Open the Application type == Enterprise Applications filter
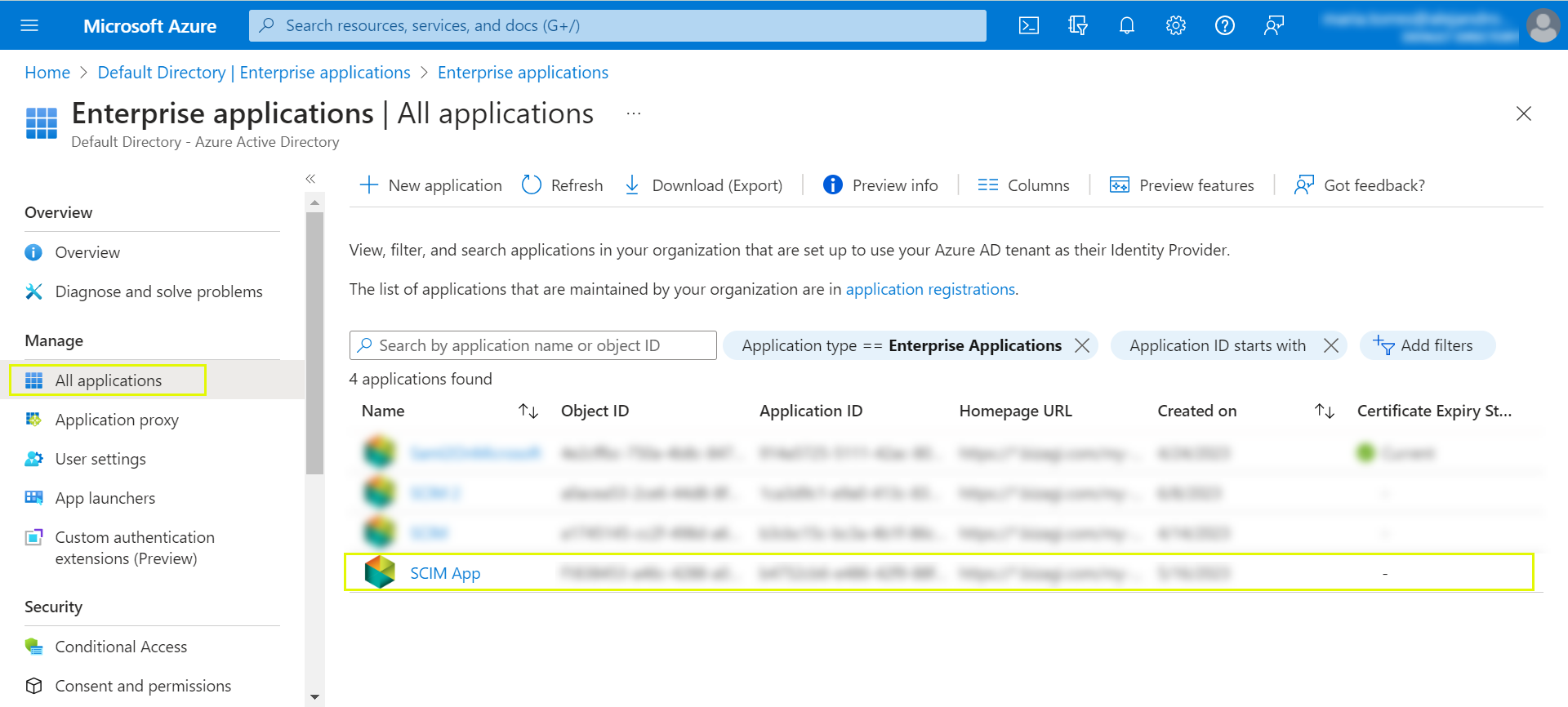The width and height of the screenshot is (1568, 707). (x=902, y=345)
